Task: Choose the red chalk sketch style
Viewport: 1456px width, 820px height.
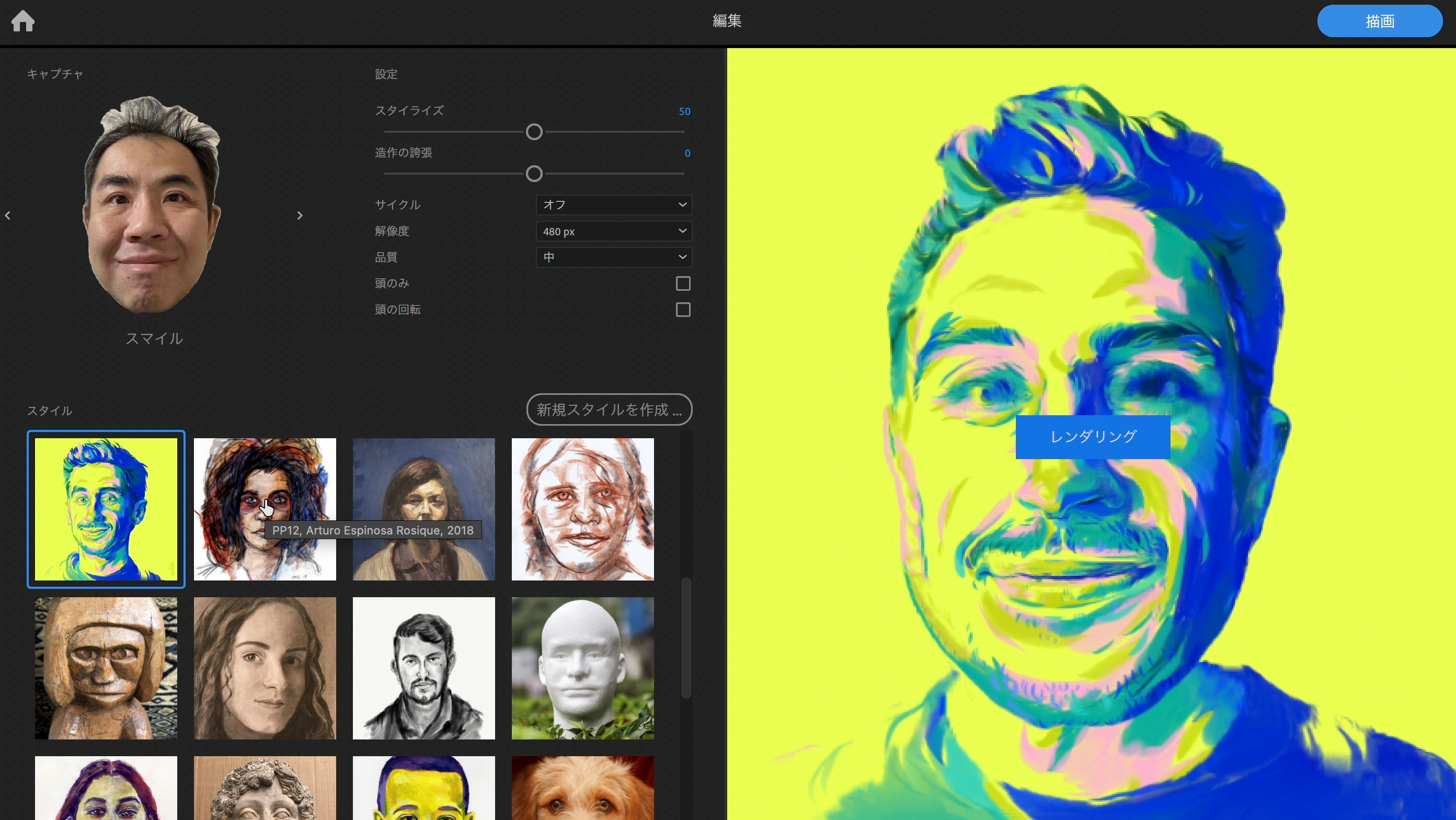Action: [x=582, y=509]
